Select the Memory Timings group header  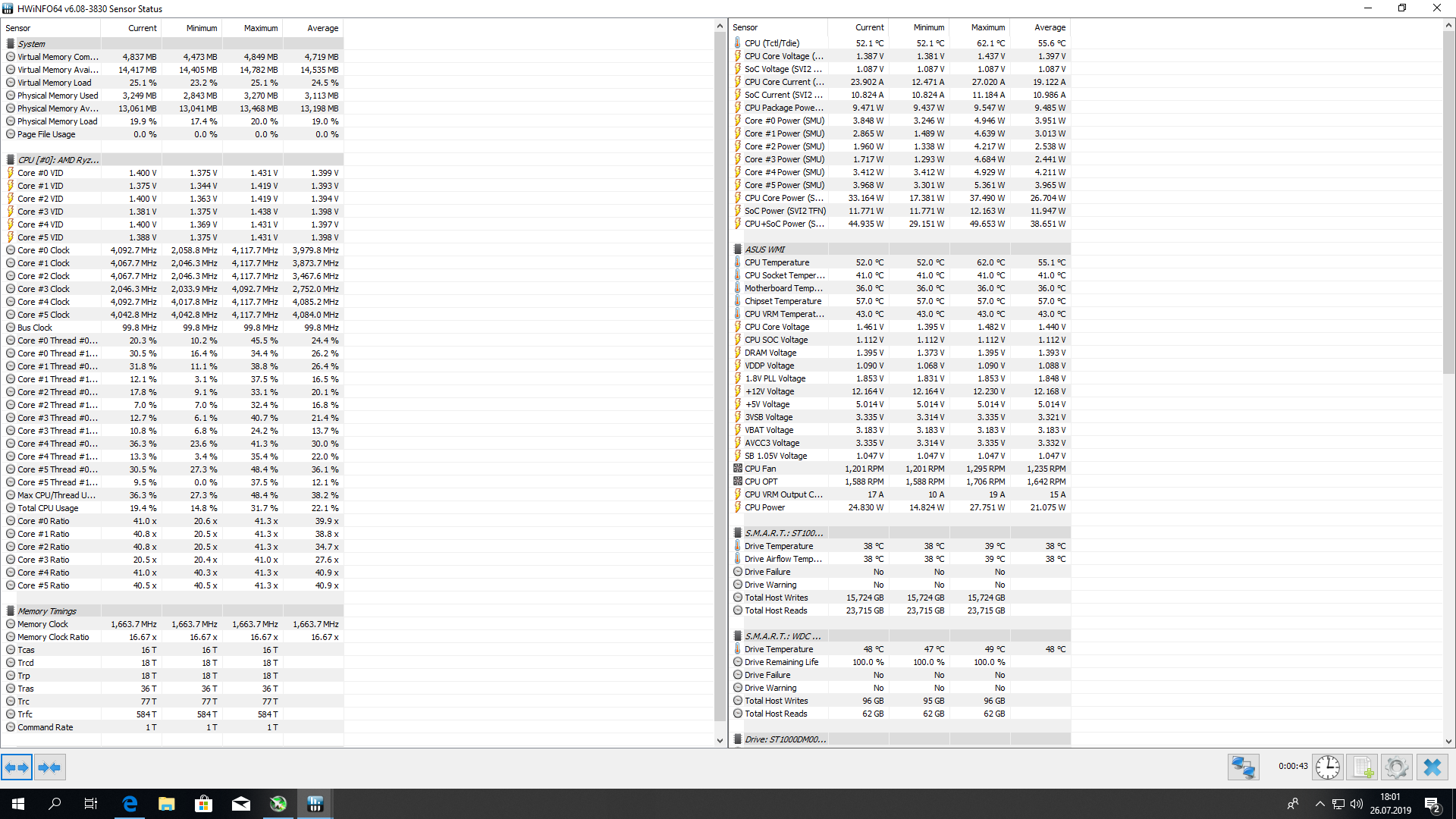(x=47, y=611)
